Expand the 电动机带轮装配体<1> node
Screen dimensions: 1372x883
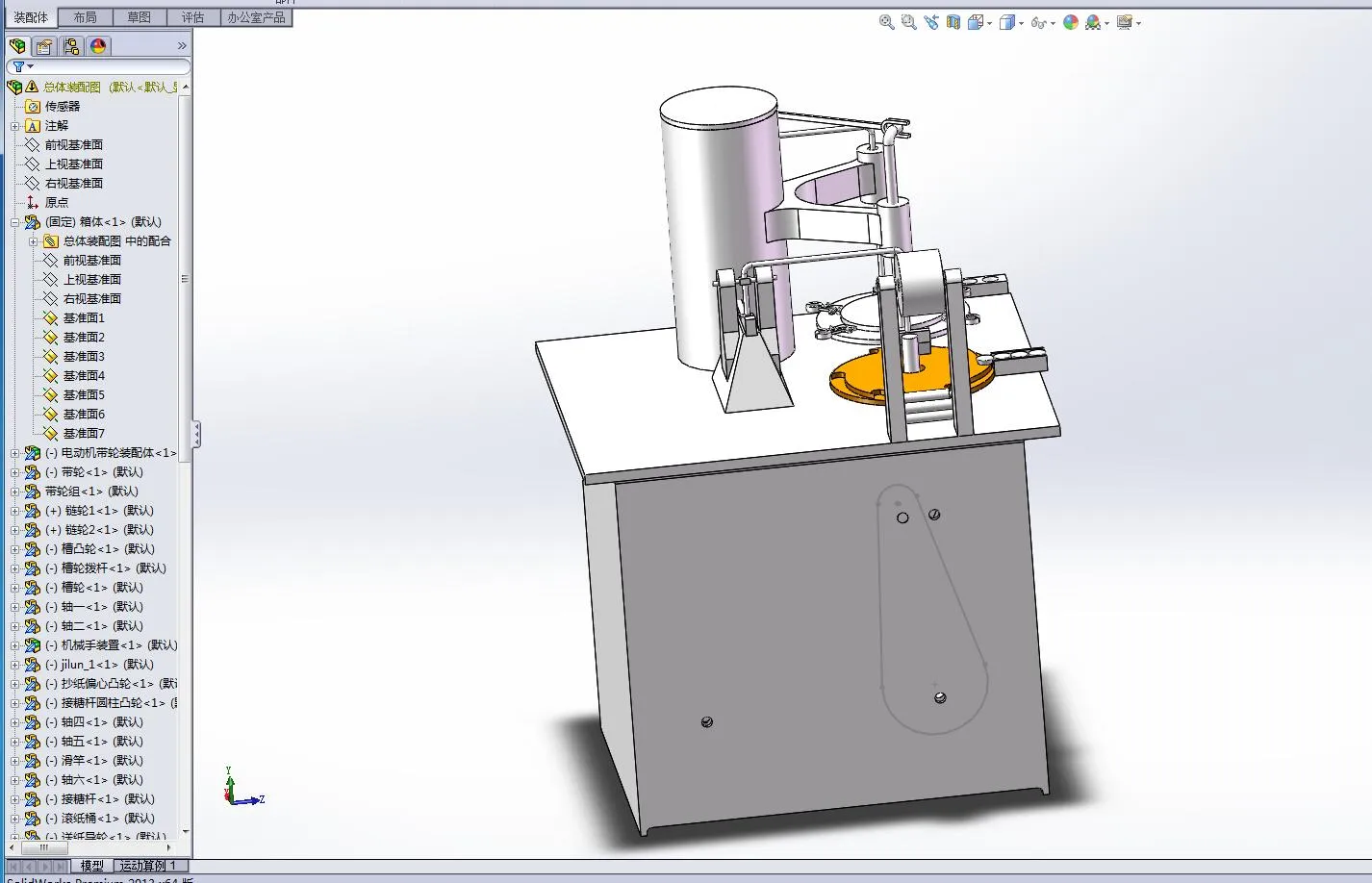14,453
